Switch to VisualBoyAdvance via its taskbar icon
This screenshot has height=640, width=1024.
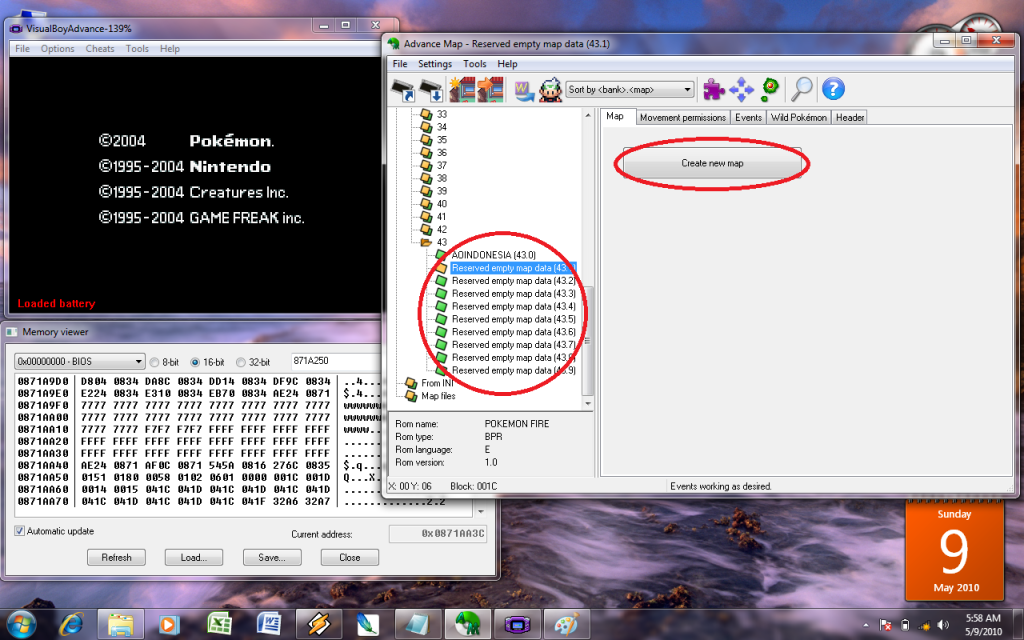point(517,624)
